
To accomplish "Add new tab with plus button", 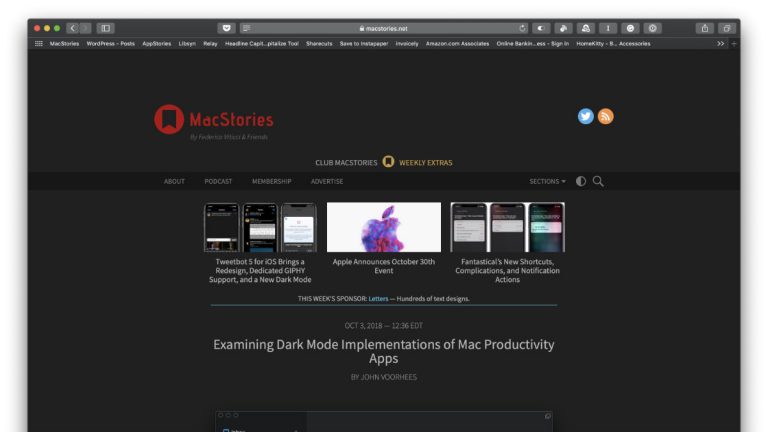I will pyautogui.click(x=734, y=44).
